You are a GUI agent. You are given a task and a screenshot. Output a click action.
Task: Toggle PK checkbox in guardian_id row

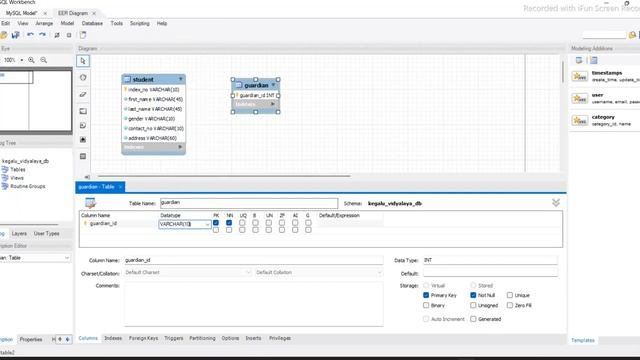coord(216,223)
